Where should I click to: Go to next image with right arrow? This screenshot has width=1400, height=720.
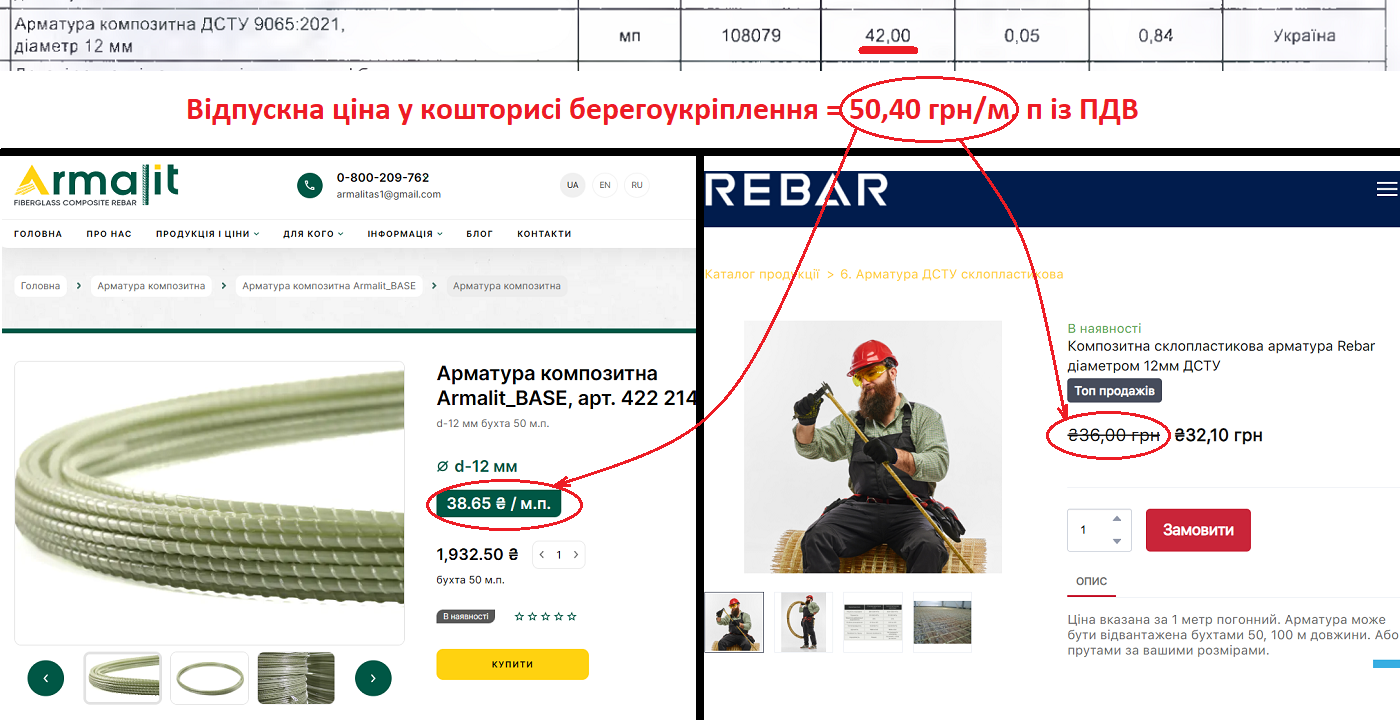(373, 678)
